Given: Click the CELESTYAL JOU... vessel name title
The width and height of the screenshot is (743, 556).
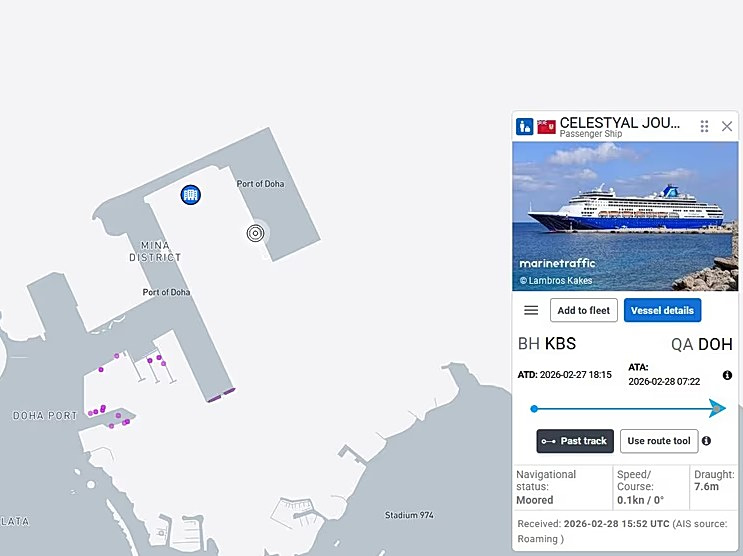Looking at the screenshot, I should pyautogui.click(x=620, y=123).
